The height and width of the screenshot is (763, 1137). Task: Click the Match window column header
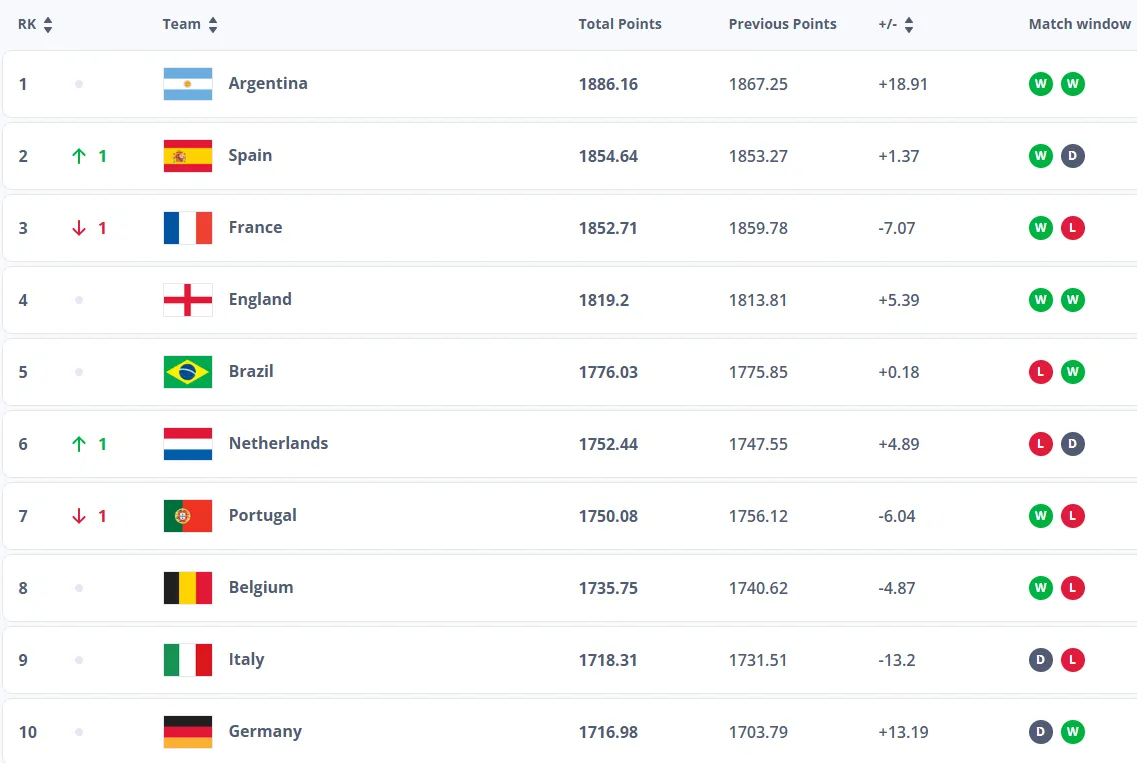point(1079,24)
